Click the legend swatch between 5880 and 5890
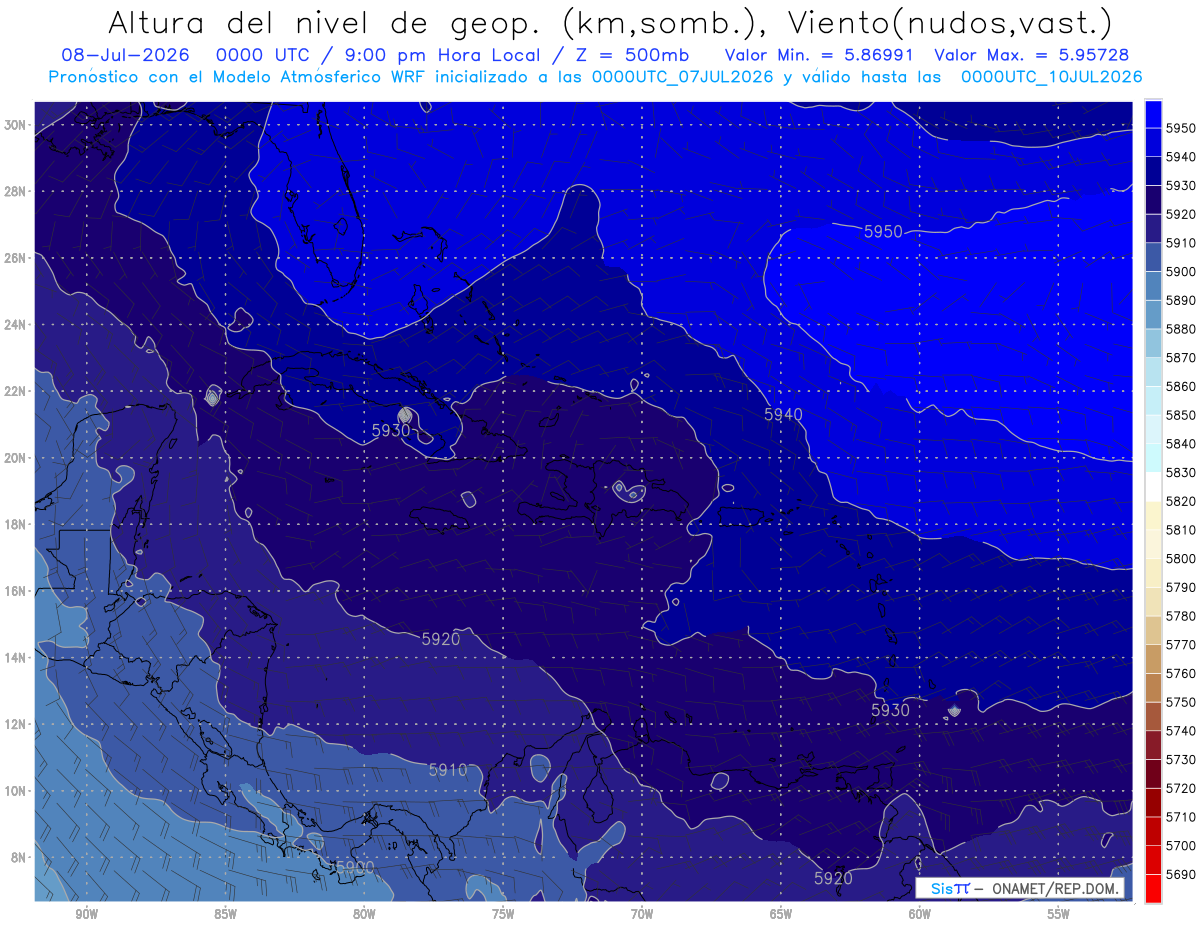1200x927 pixels. [x=1153, y=314]
